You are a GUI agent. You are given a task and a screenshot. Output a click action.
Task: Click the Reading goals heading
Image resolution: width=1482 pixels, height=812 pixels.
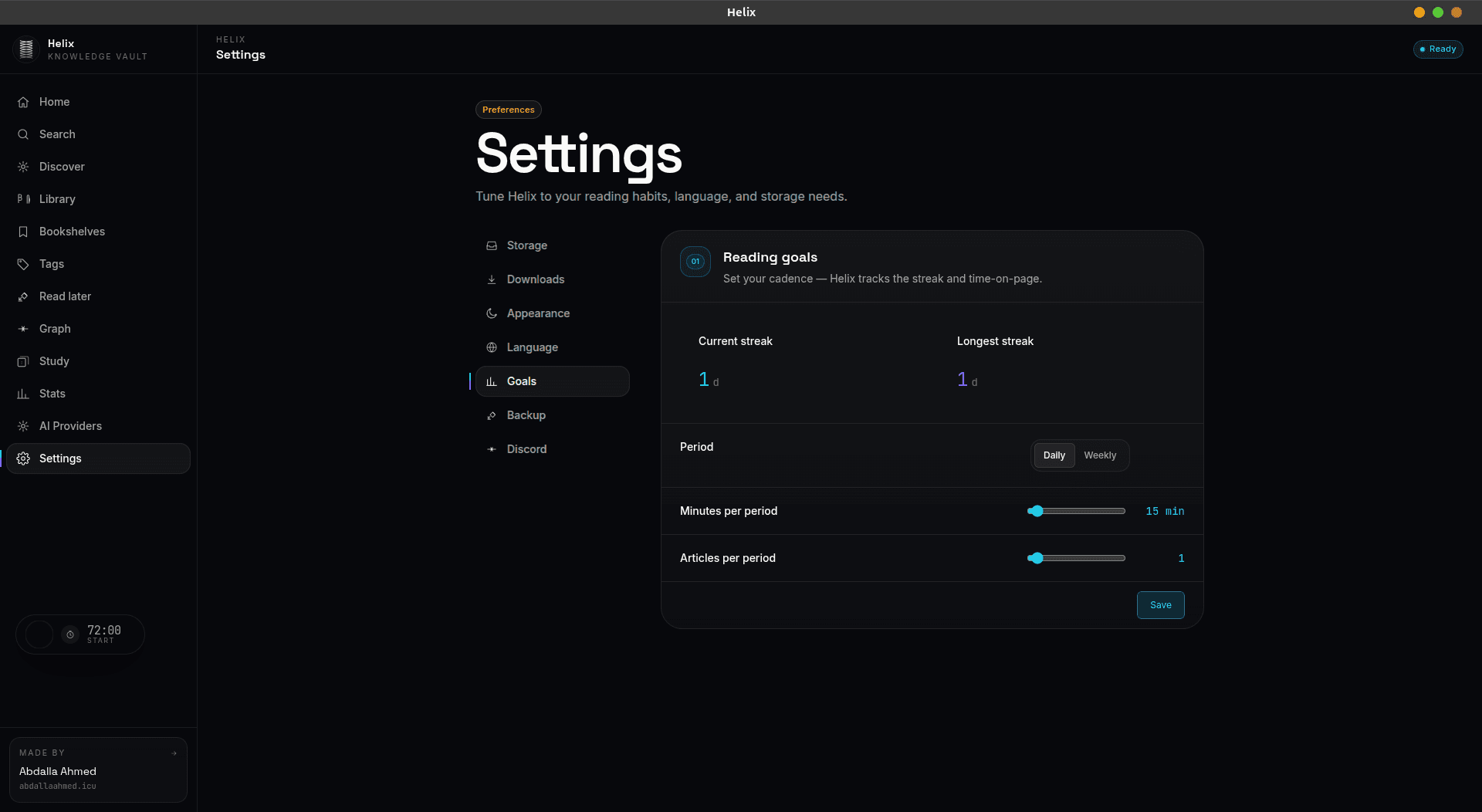(770, 257)
